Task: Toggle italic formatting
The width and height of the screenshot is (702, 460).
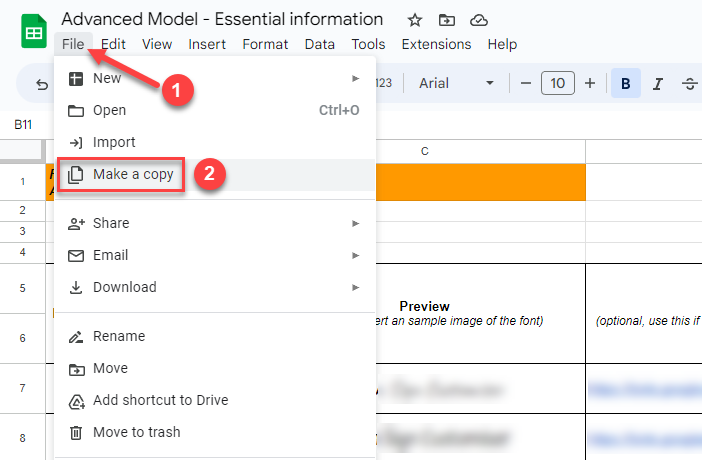Action: [x=657, y=83]
